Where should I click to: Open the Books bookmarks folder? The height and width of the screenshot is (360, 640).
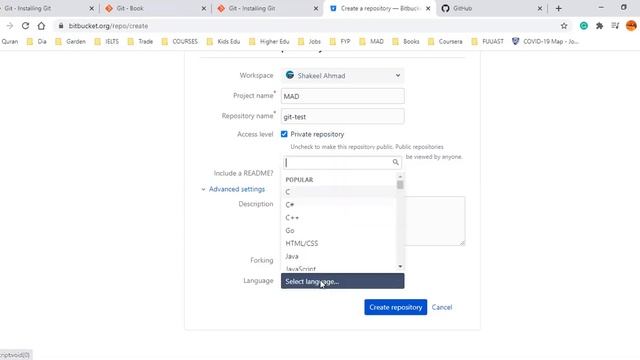pos(406,41)
